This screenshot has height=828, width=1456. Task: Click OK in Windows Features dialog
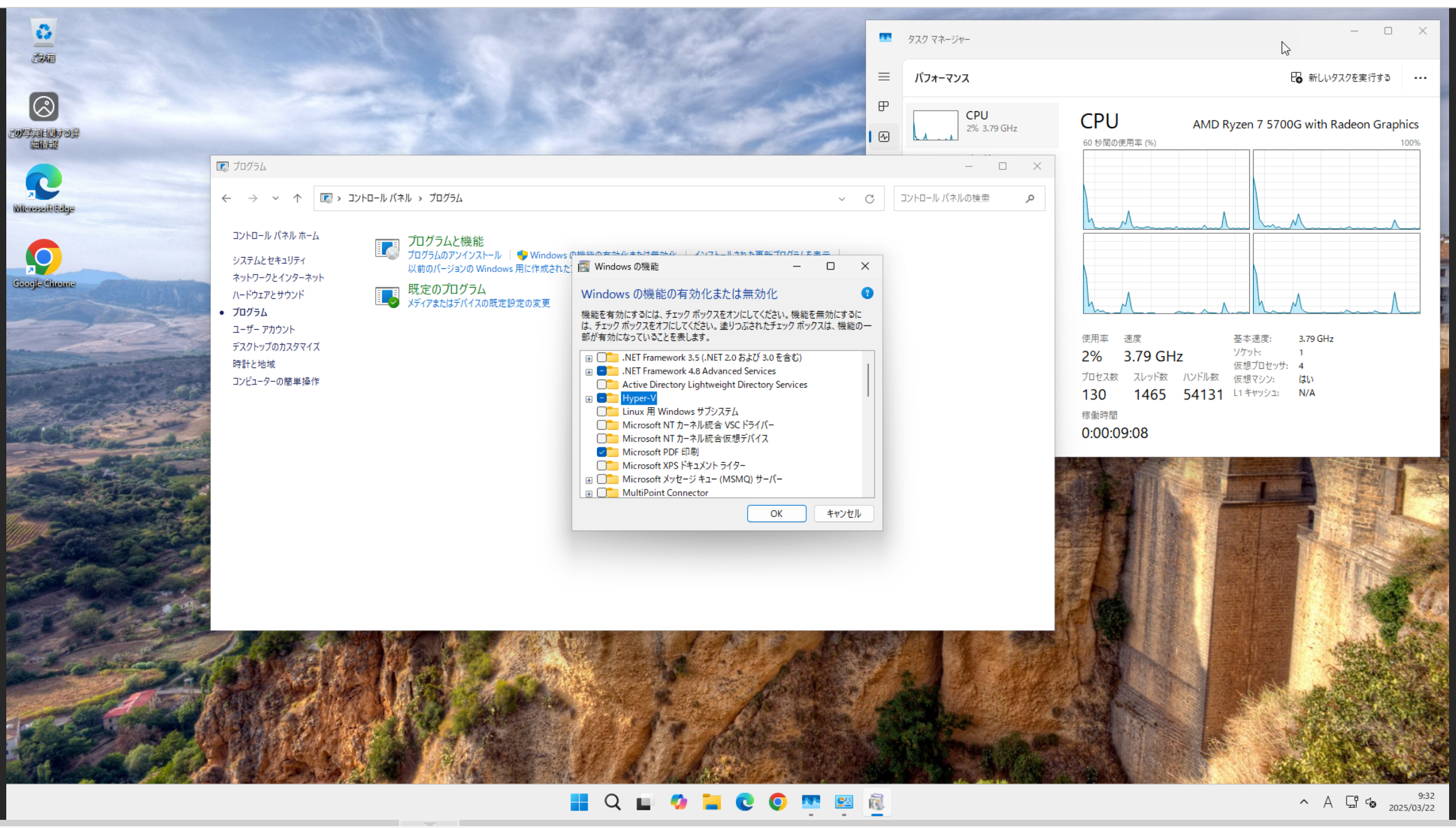coord(776,513)
